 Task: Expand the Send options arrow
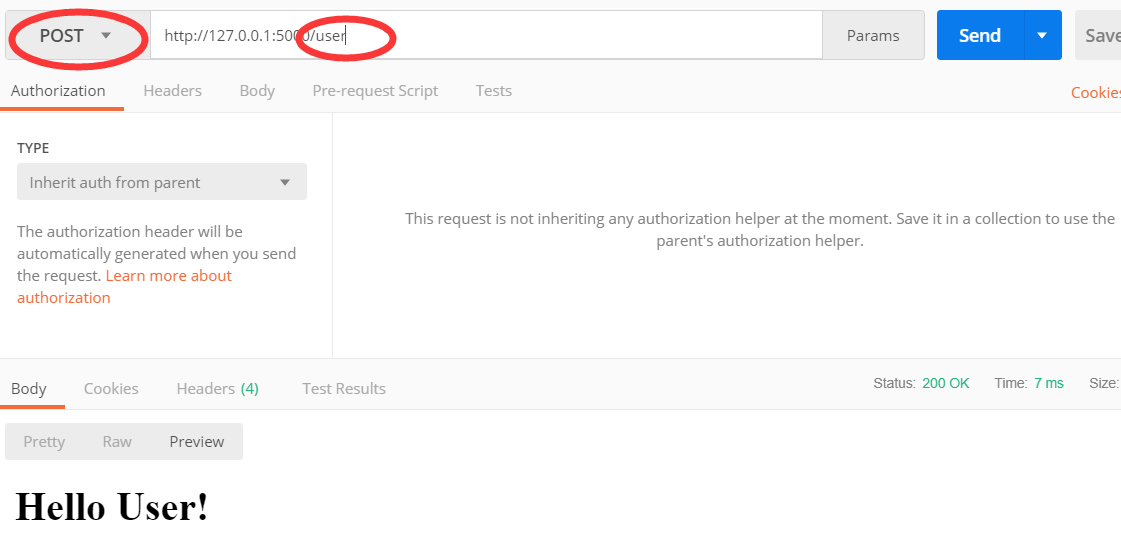click(1042, 36)
